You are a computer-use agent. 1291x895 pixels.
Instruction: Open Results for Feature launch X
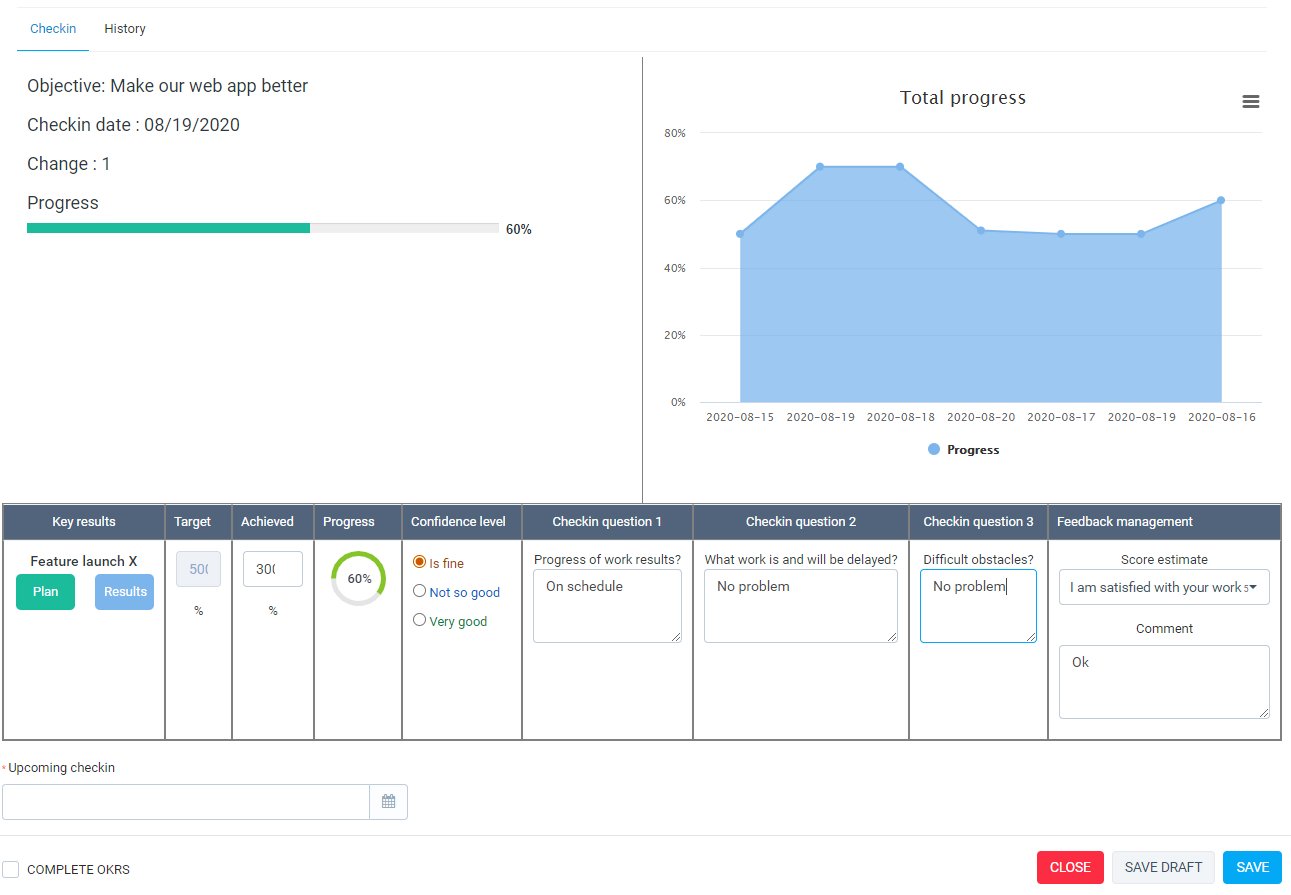click(125, 592)
